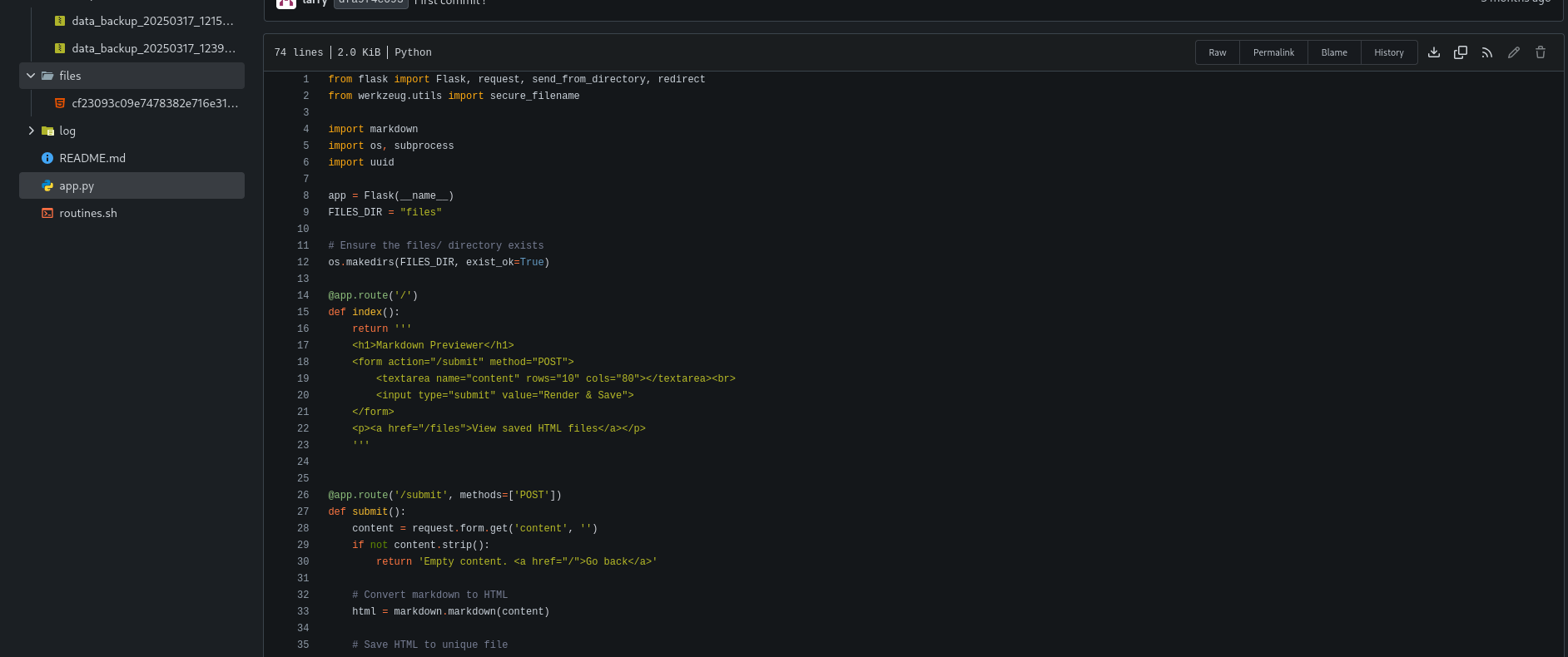The image size is (1568, 657).
Task: Show Blame view for app.py
Action: [x=1334, y=52]
